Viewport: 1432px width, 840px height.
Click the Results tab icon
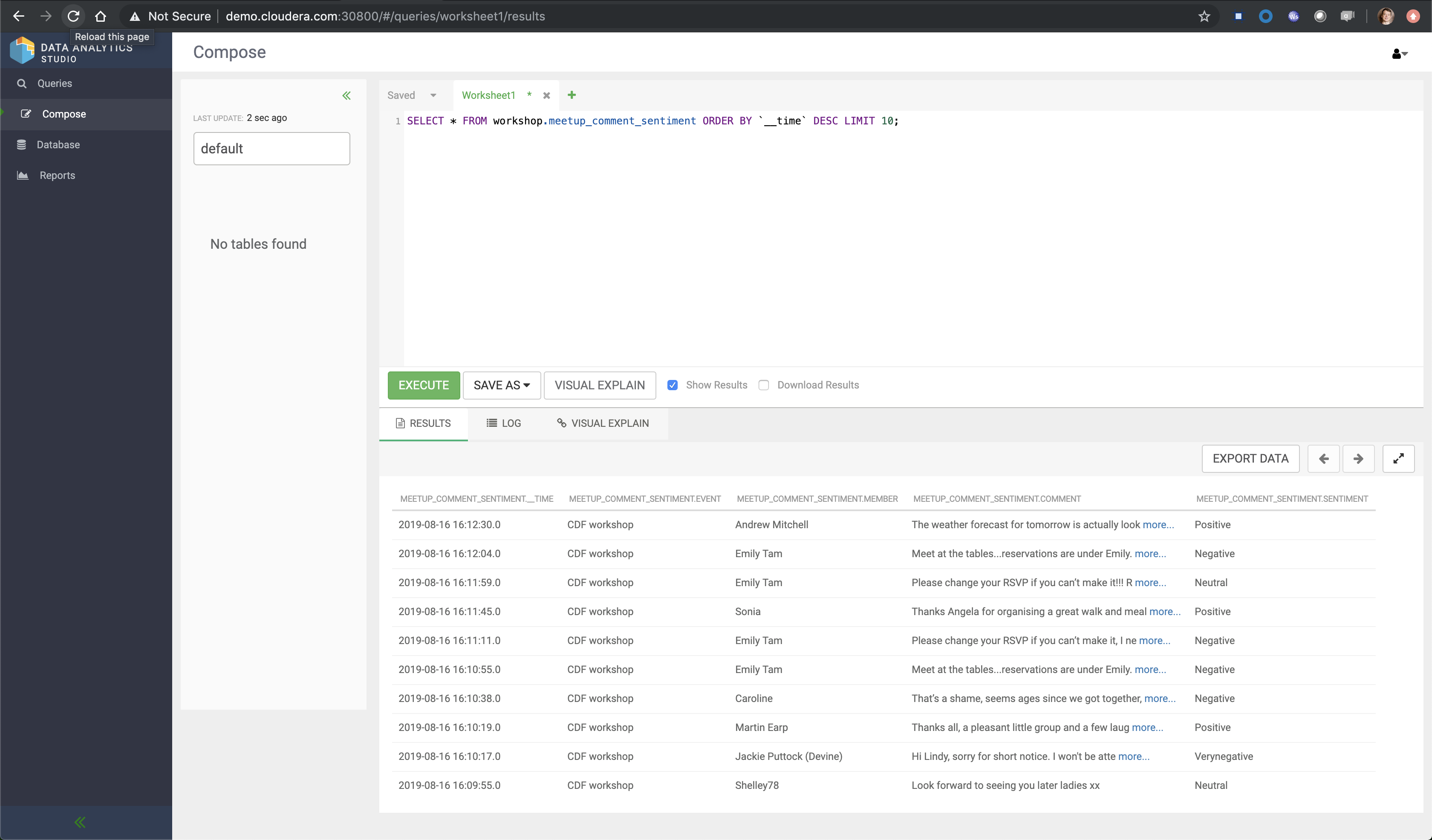pos(399,422)
